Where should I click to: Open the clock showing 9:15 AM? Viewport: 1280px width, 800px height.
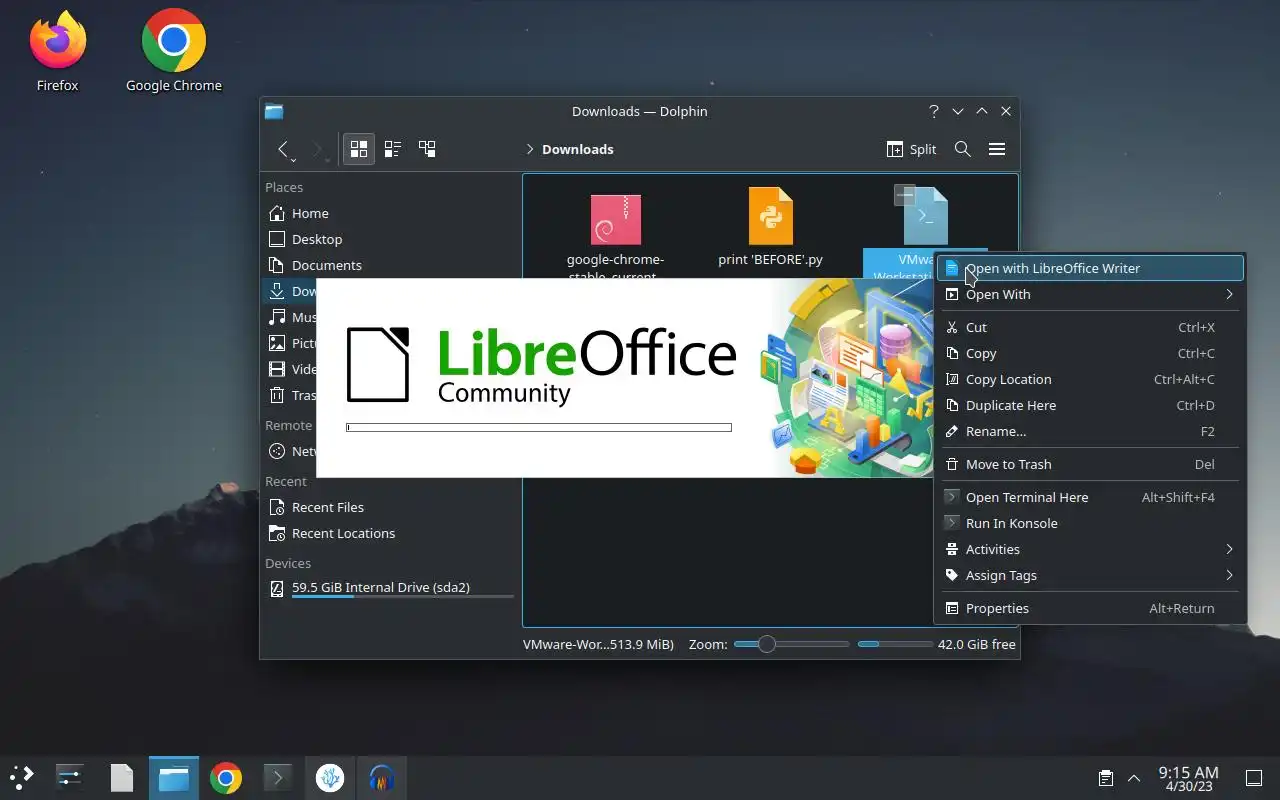click(1188, 778)
